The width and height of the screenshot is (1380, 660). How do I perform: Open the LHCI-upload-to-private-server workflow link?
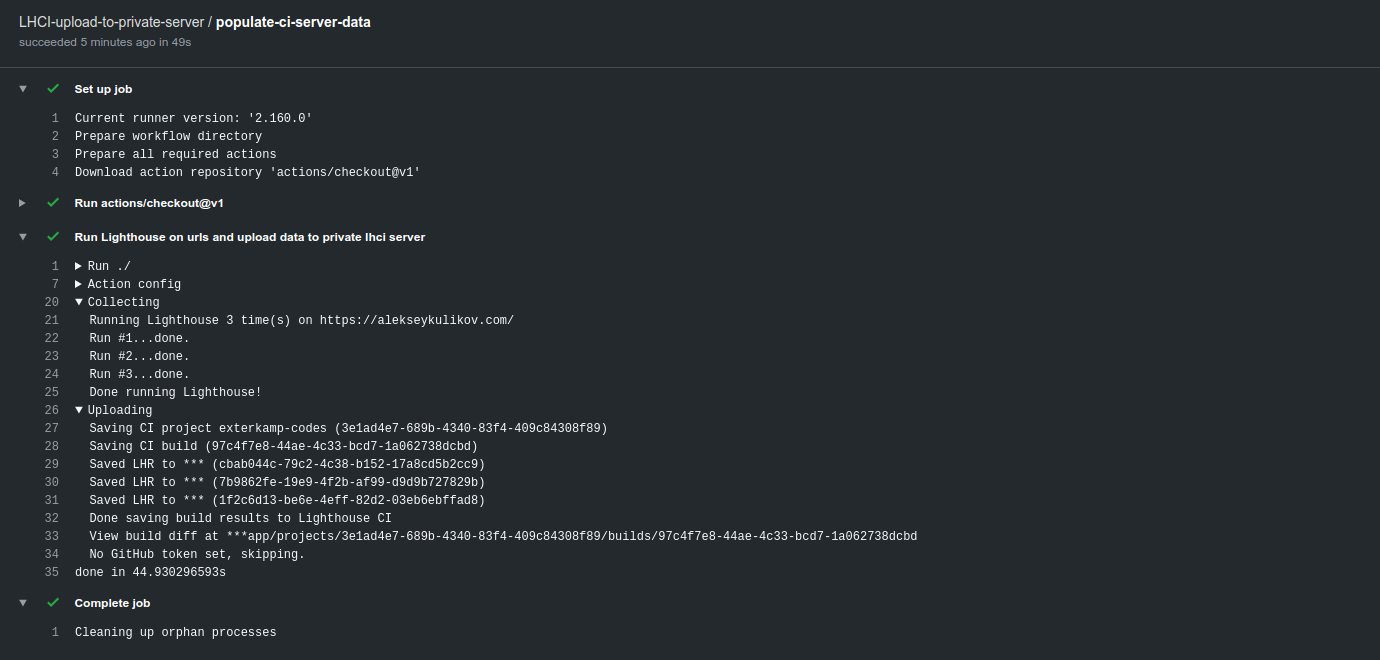[111, 22]
